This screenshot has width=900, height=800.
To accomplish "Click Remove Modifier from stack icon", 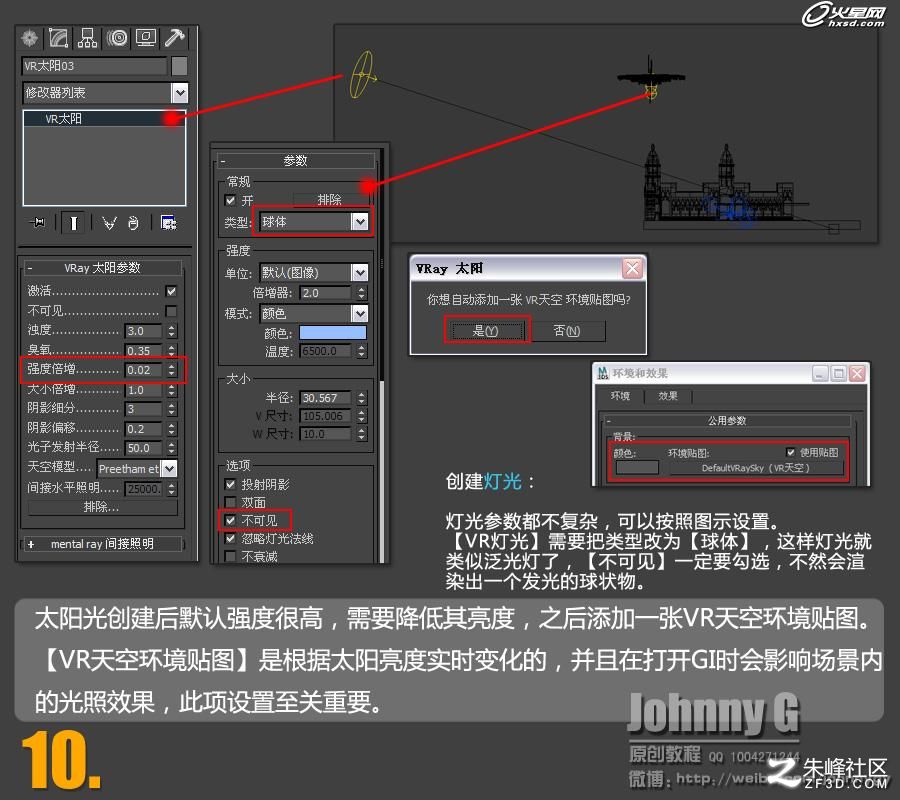I will click(133, 222).
